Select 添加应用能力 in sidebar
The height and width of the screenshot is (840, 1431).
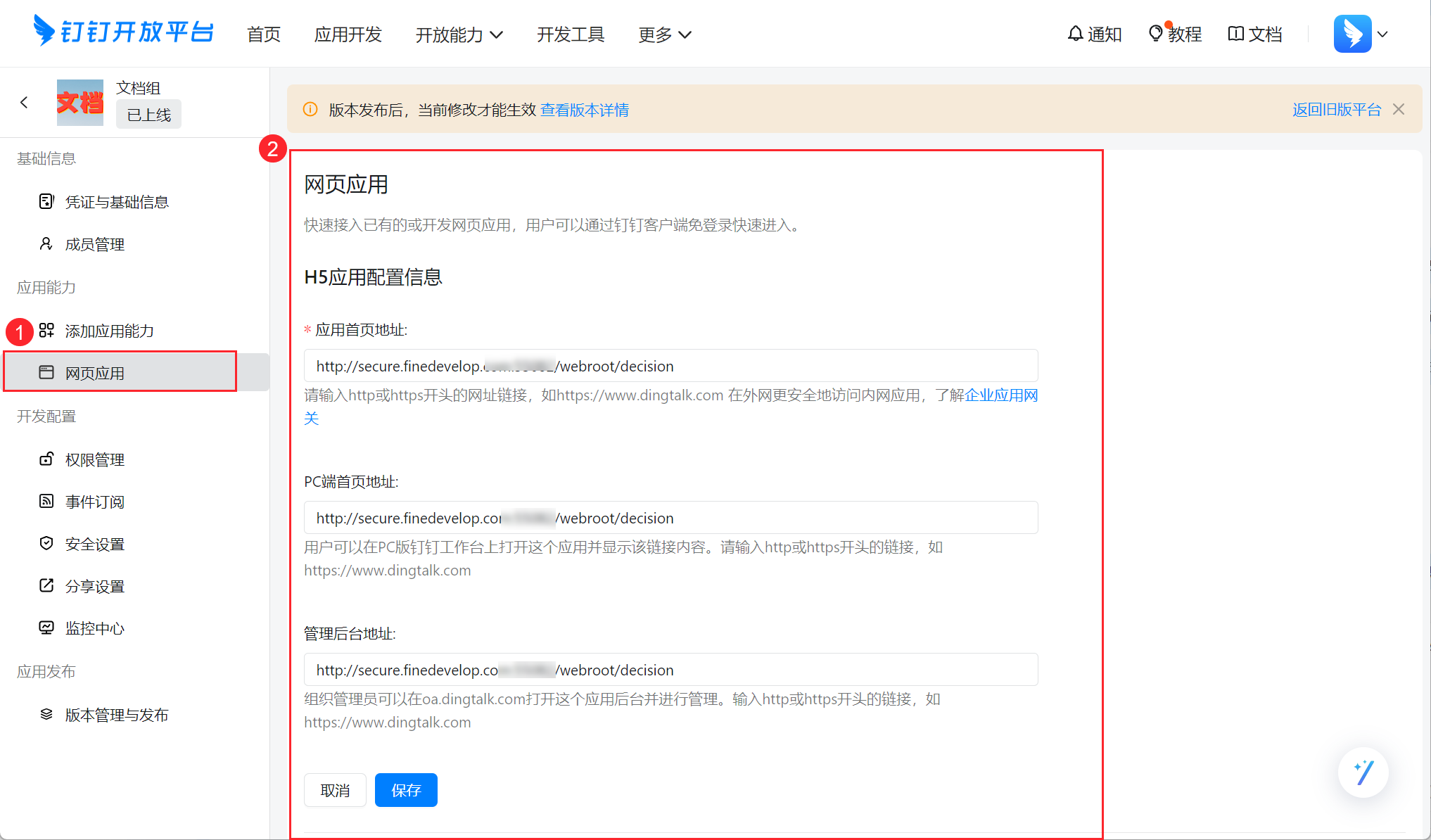tap(109, 331)
